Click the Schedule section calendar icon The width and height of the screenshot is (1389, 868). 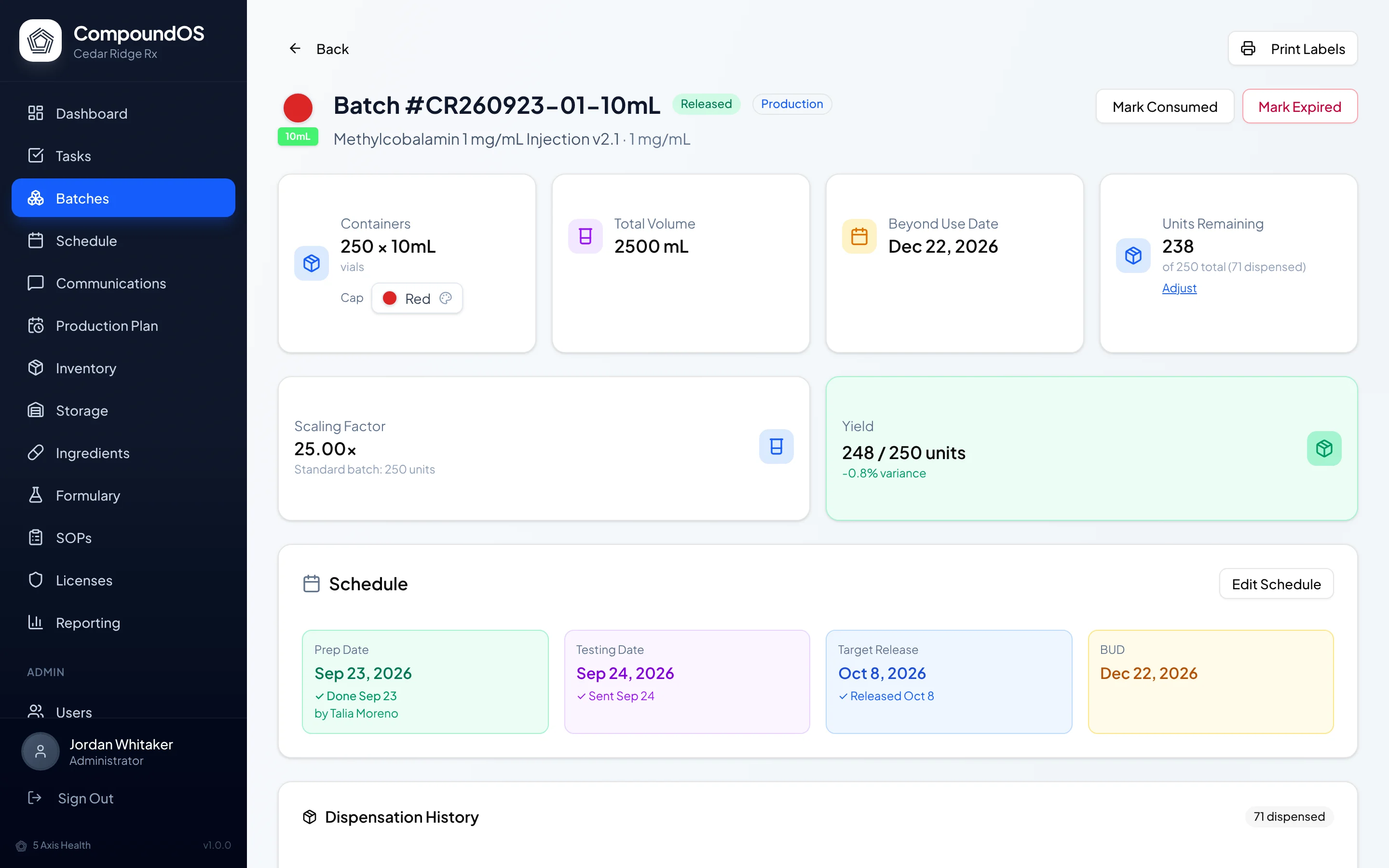(x=311, y=584)
